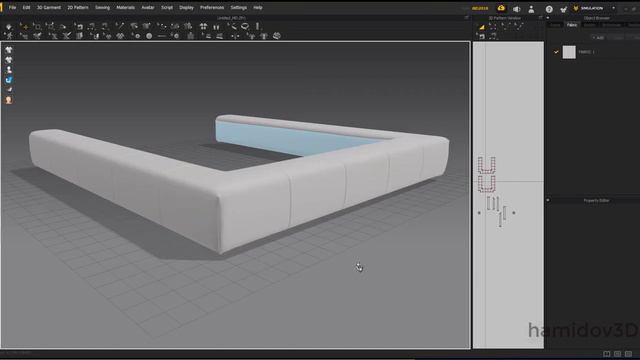Click the lasso-shaped icon in 3D toolbar

(245, 27)
